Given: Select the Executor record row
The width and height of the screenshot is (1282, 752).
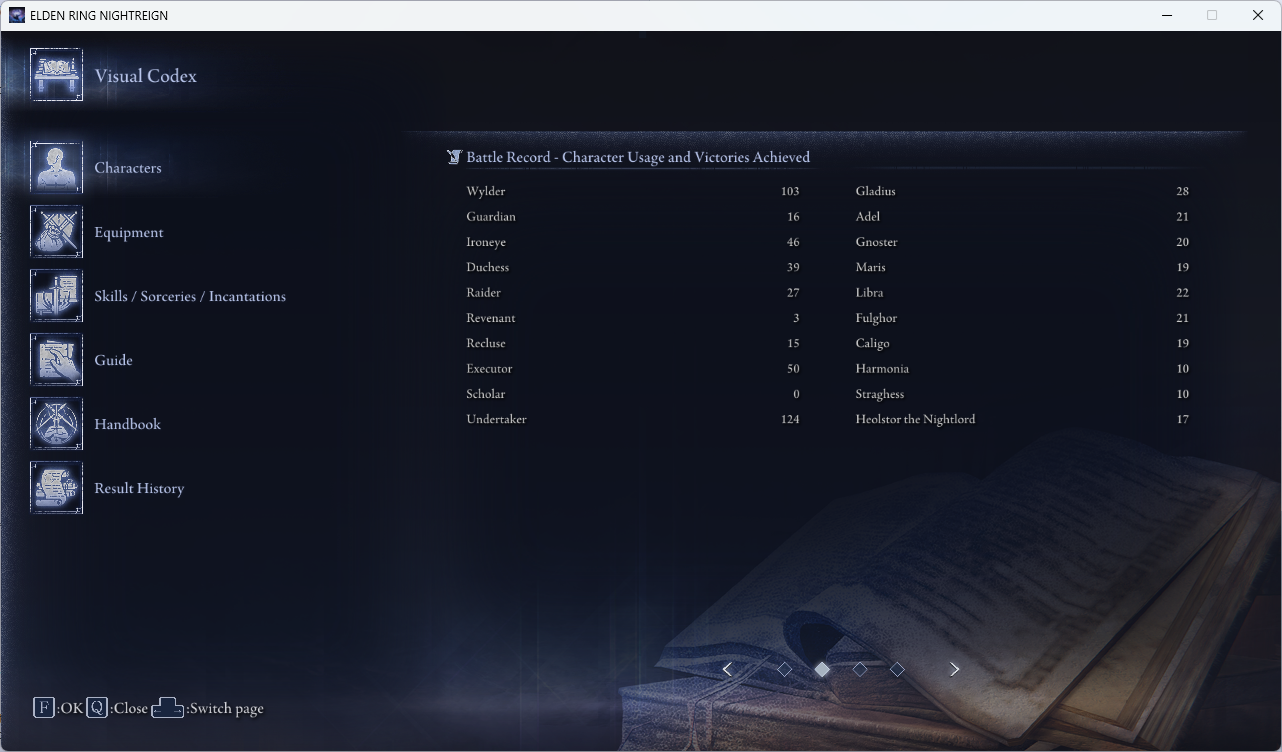Looking at the screenshot, I should pyautogui.click(x=633, y=368).
